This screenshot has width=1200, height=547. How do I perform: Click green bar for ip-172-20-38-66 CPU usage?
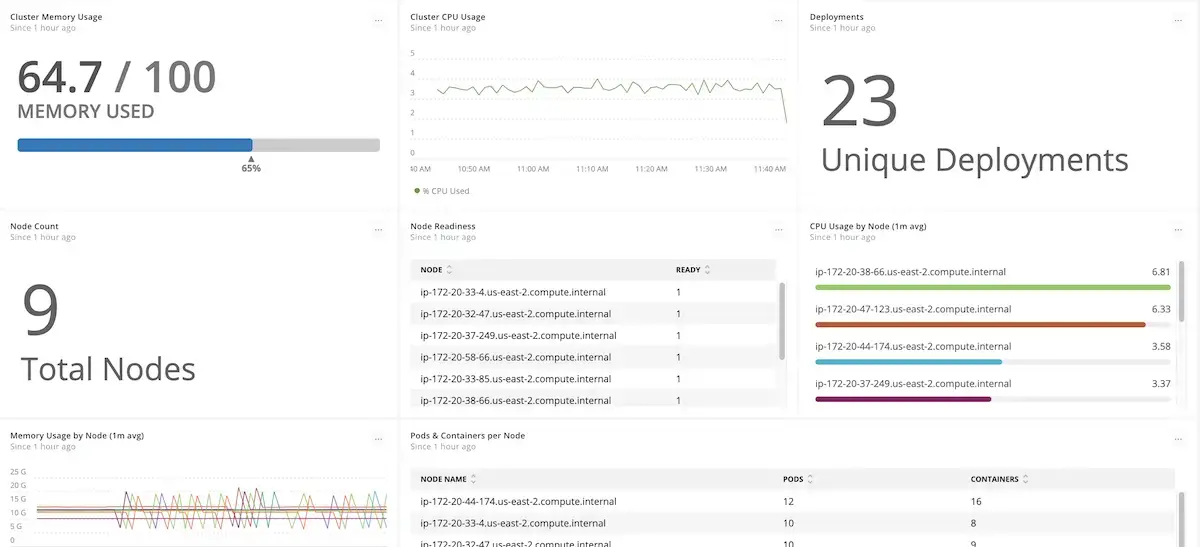click(x=992, y=287)
